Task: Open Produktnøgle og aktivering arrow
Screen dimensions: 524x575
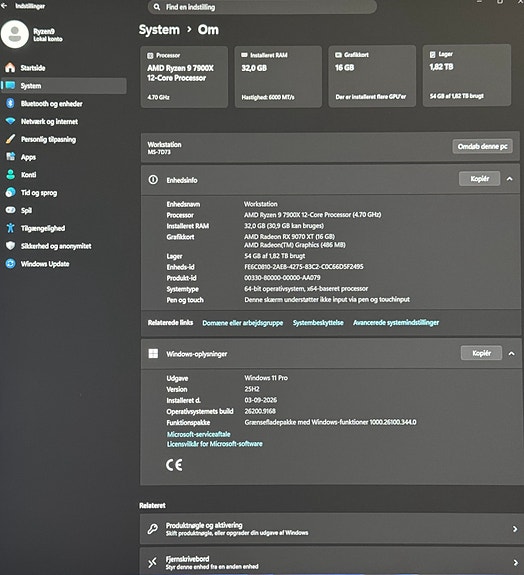Action: coord(515,529)
